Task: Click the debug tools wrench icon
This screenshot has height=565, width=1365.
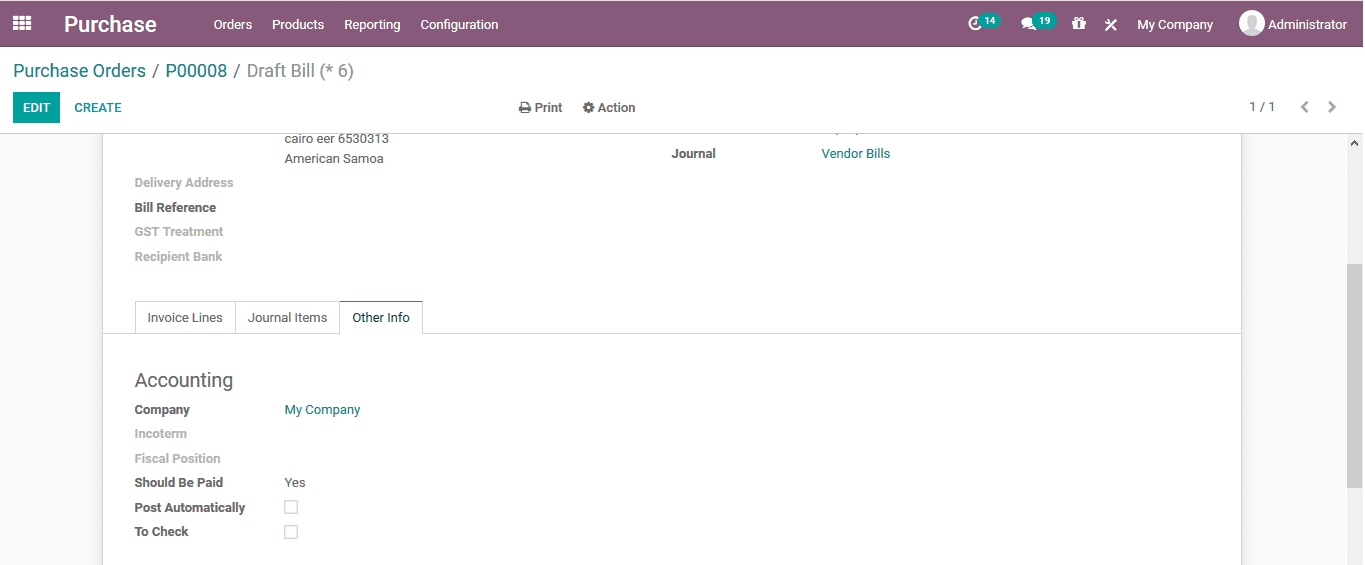Action: (1110, 25)
